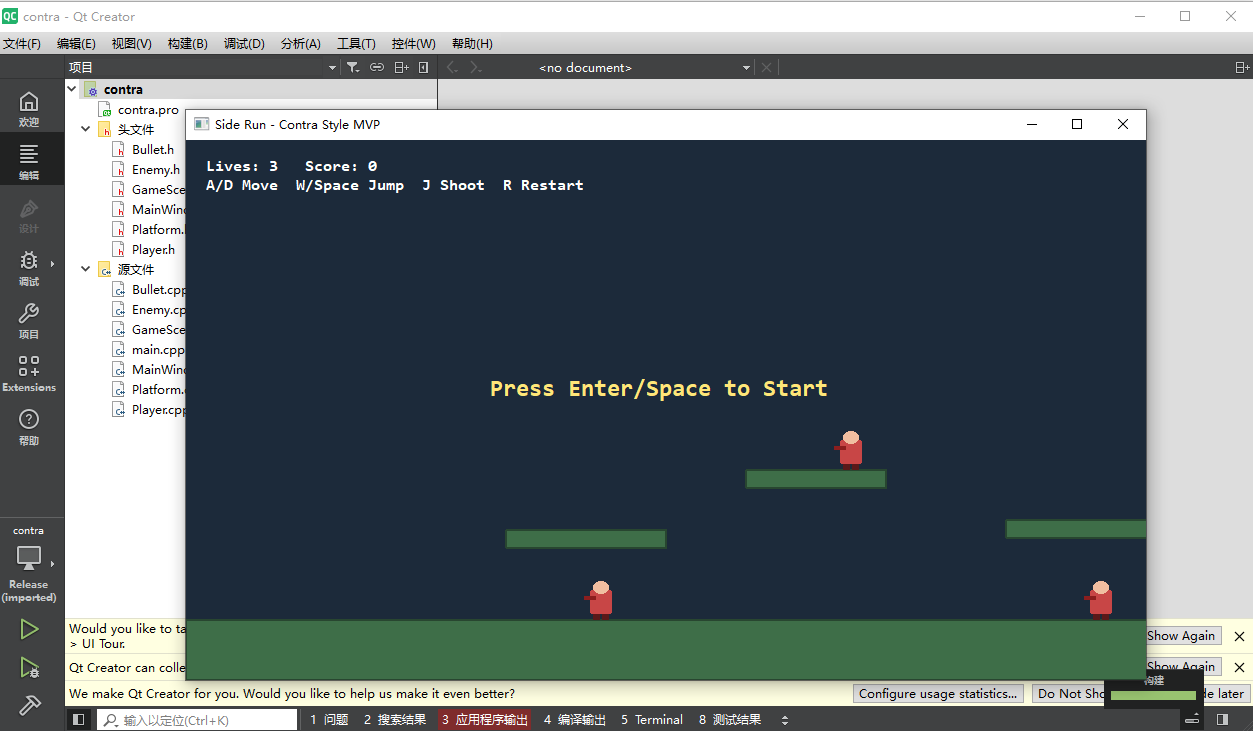This screenshot has width=1253, height=731.
Task: Click the locator input field
Action: tap(197, 719)
